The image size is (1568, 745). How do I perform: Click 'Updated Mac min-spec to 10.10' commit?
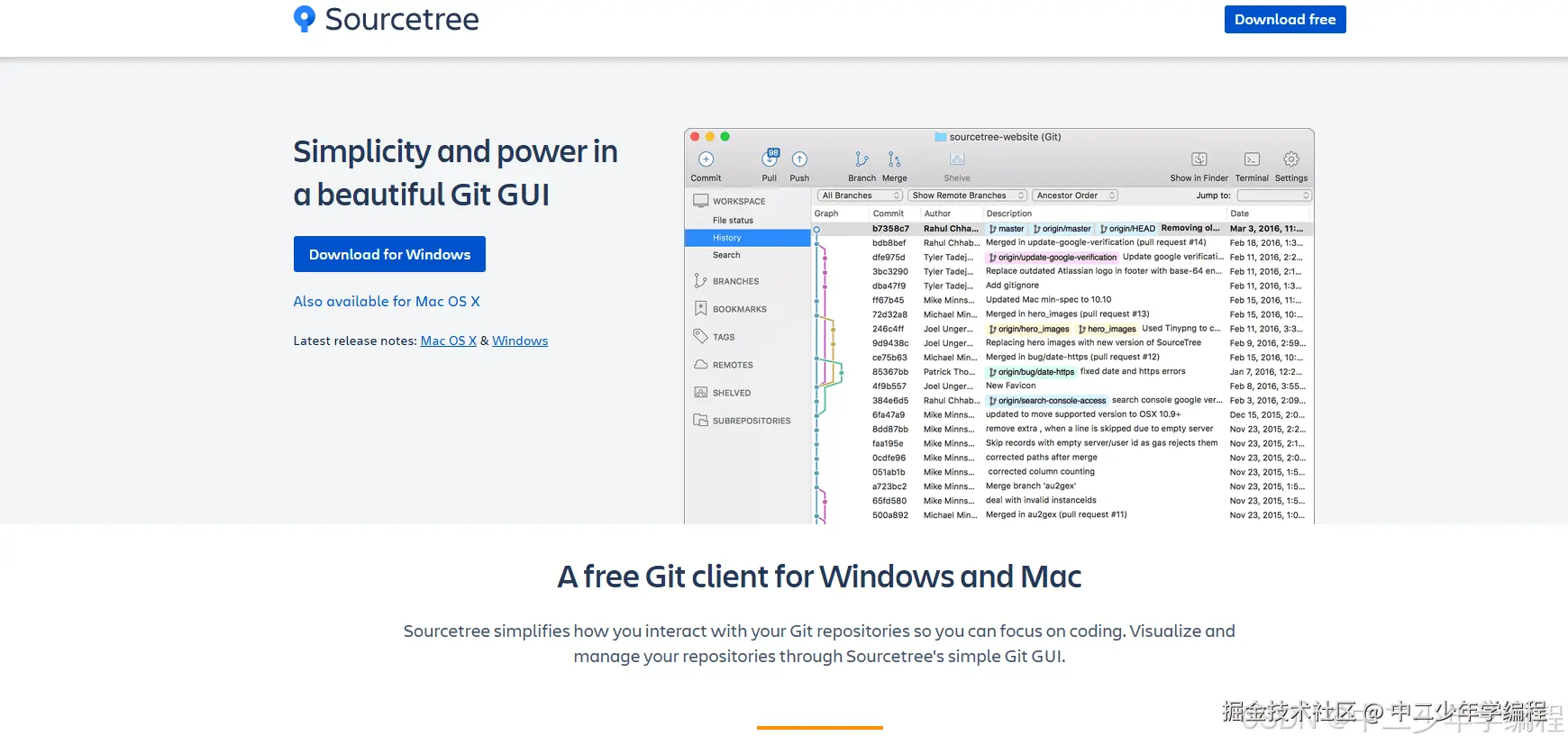tap(1048, 300)
